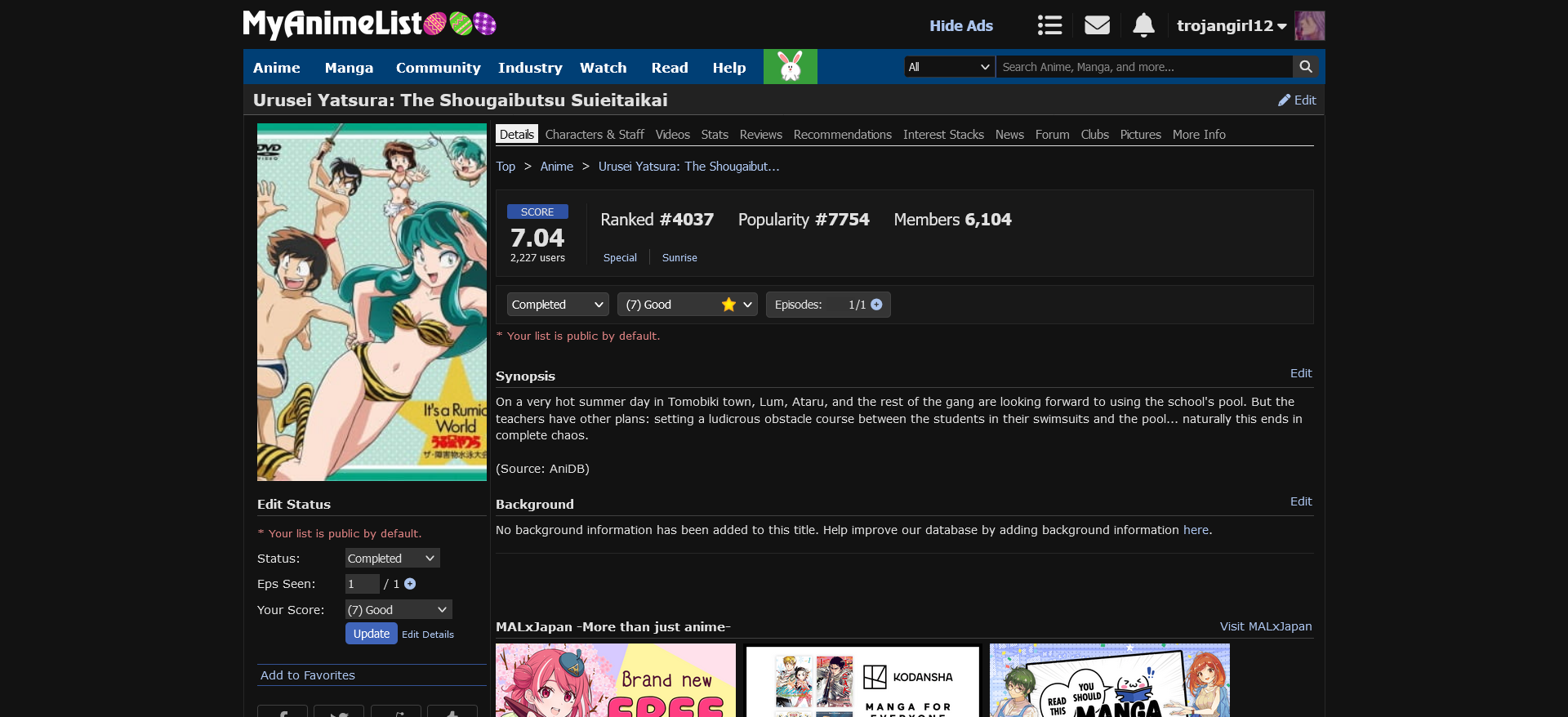Click the Hide Ads link

click(x=961, y=25)
